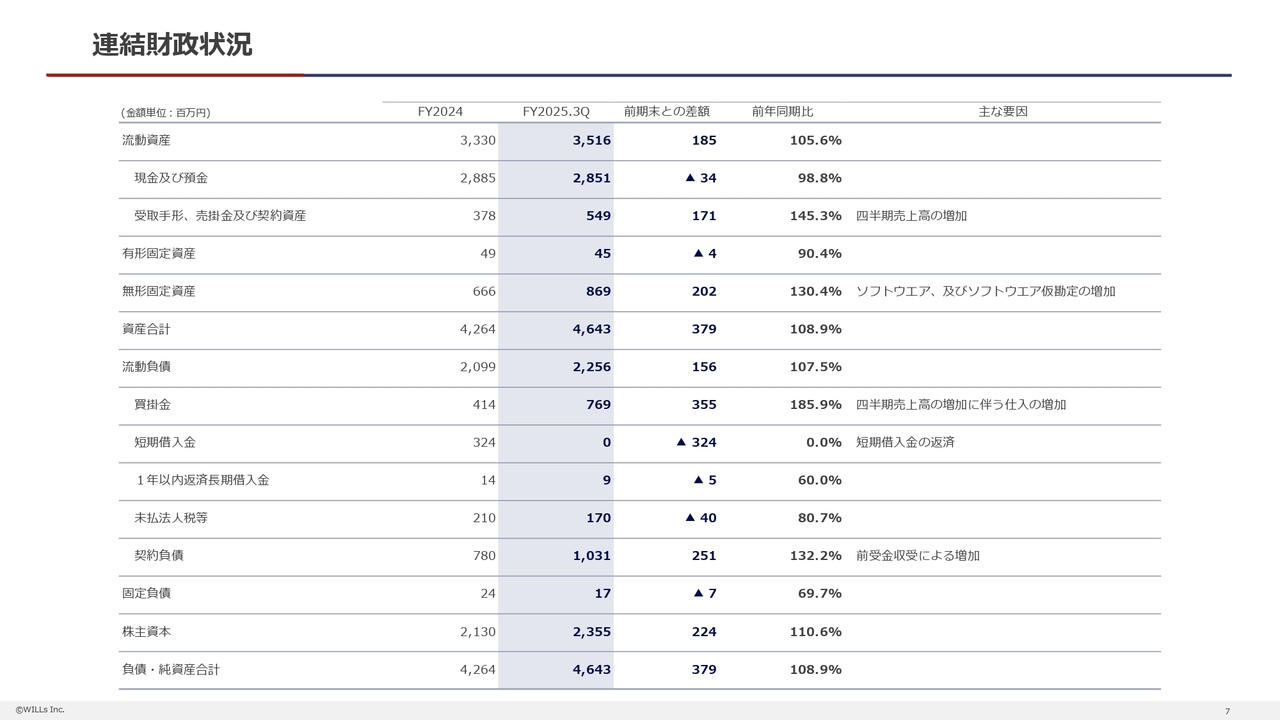Click the 主な要因 column header
Screen dimensions: 1280x720
(1002, 112)
